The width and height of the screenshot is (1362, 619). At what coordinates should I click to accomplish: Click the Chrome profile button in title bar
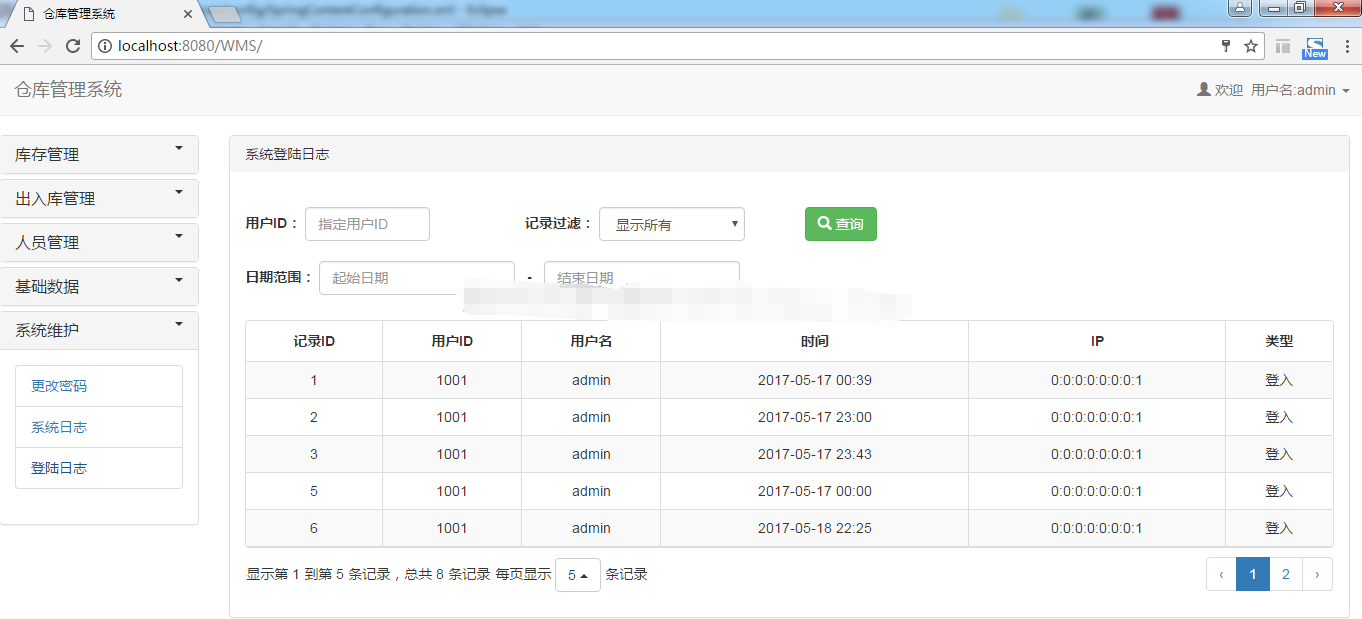1240,8
